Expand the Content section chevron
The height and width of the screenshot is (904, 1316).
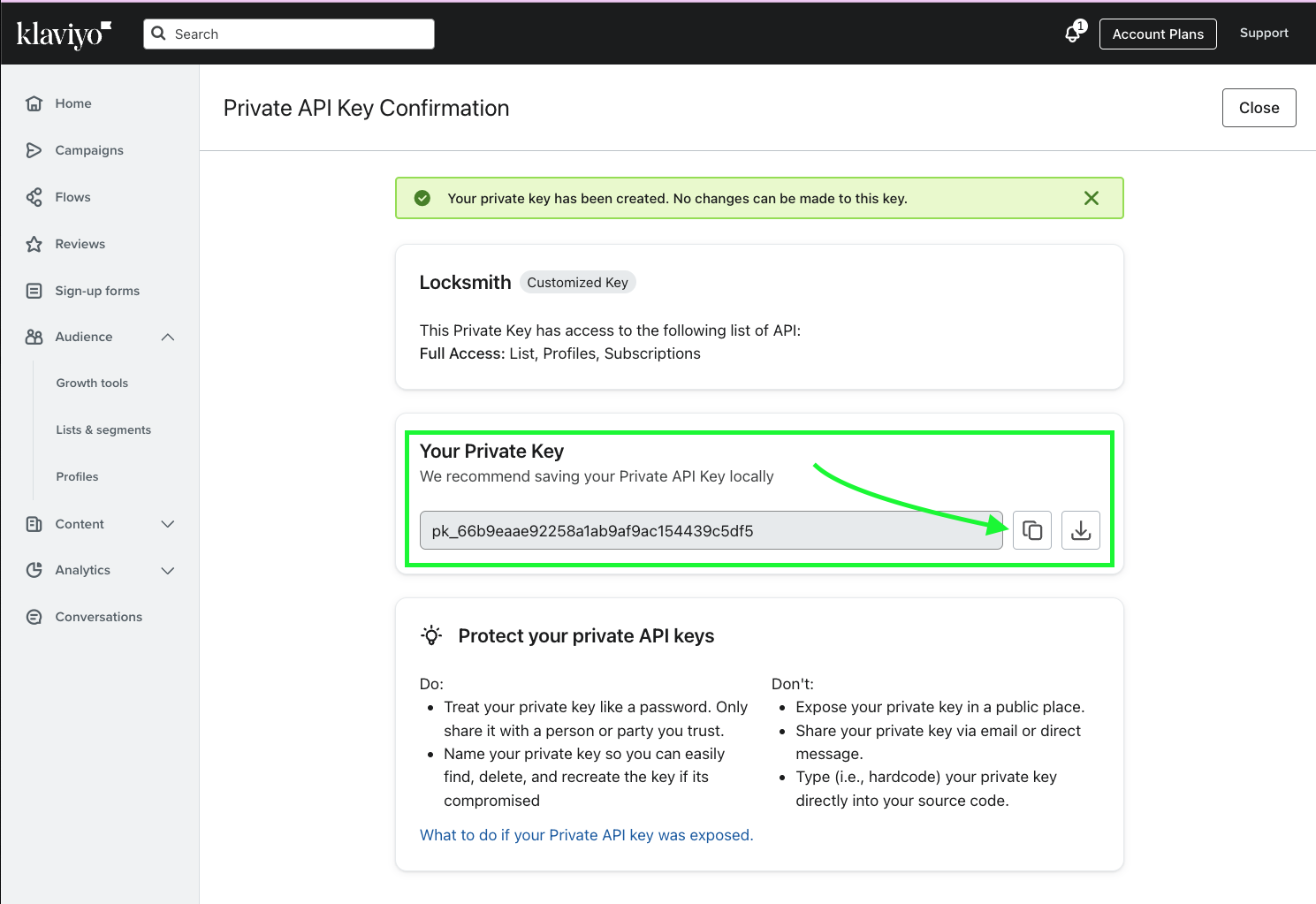tap(168, 524)
